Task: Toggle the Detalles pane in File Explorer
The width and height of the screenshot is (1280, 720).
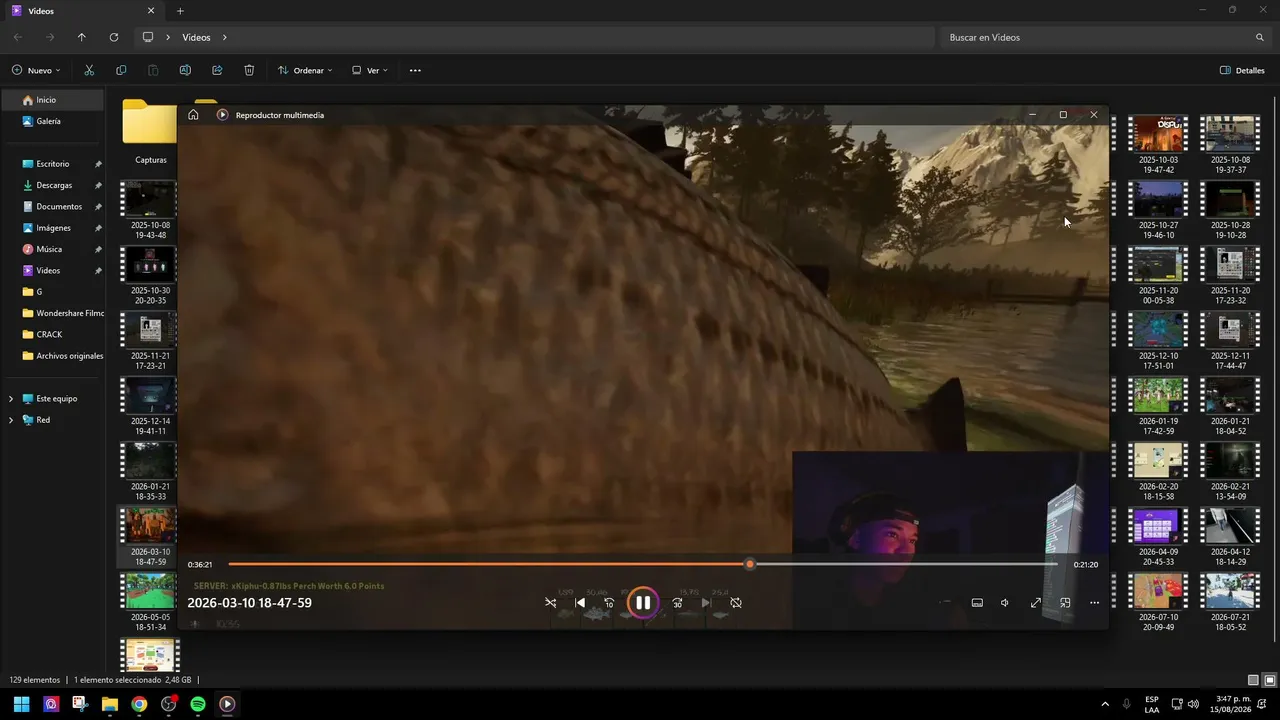Action: click(x=1242, y=71)
